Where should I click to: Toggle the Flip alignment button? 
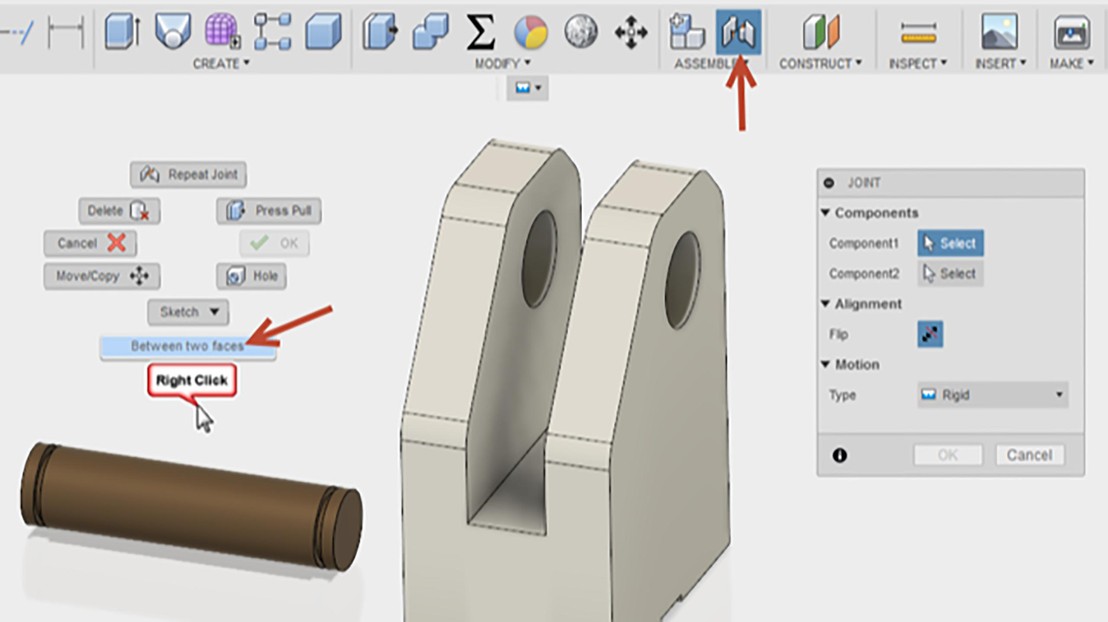(930, 334)
